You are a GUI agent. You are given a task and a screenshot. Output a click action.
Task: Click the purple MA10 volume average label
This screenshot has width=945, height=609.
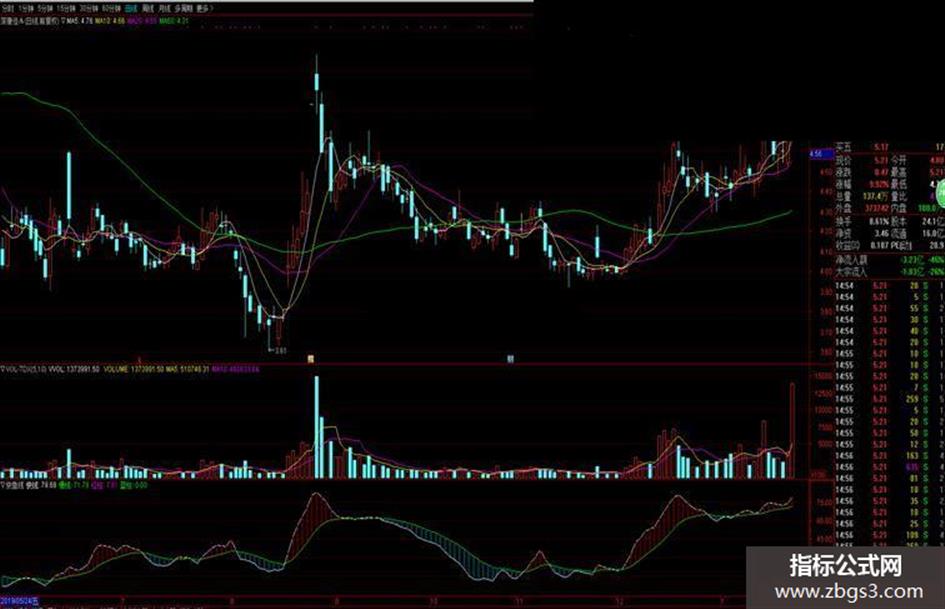click(x=235, y=368)
